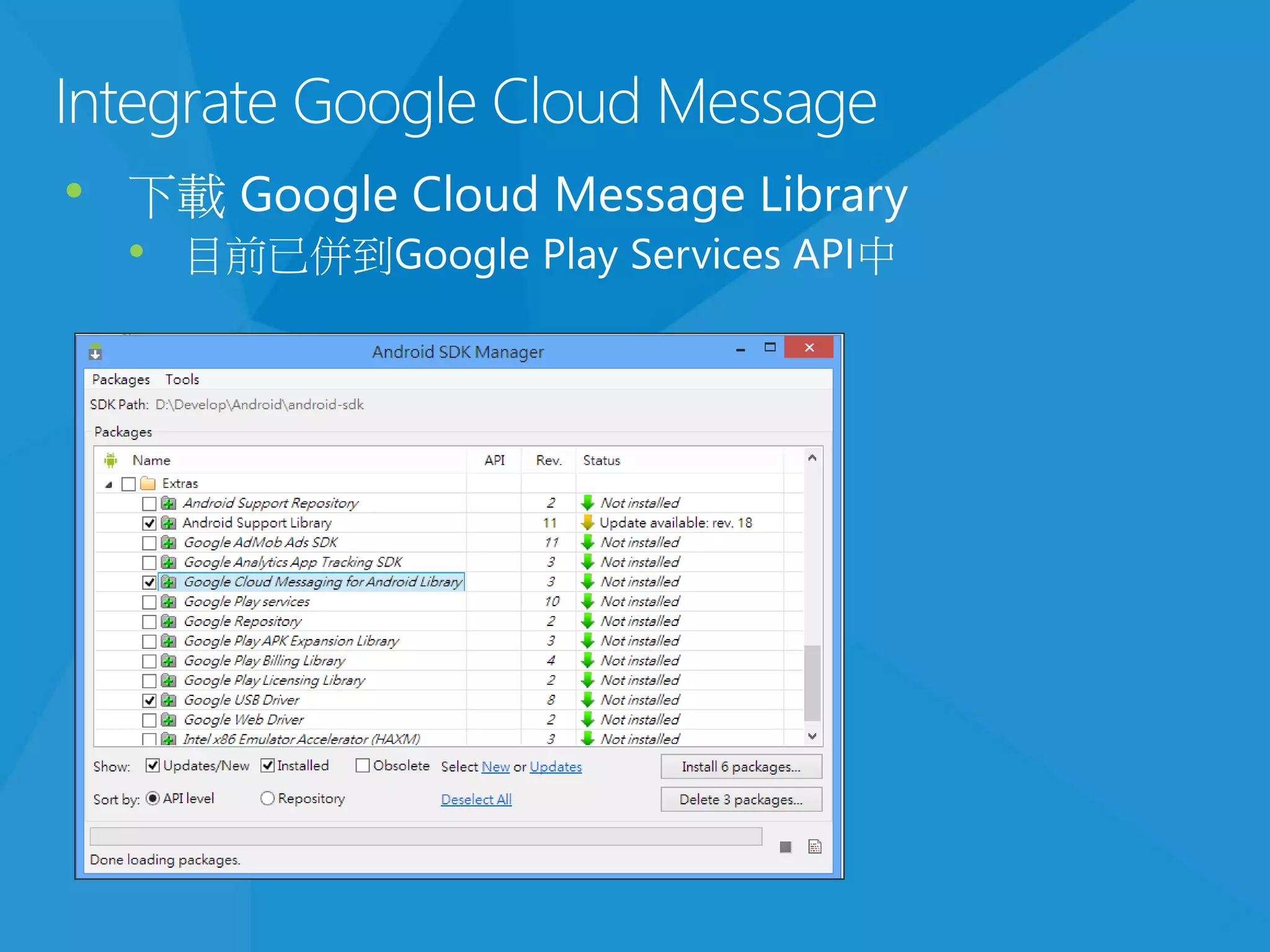Click the loading progress bar
1270x952 pixels.
pyautogui.click(x=426, y=836)
